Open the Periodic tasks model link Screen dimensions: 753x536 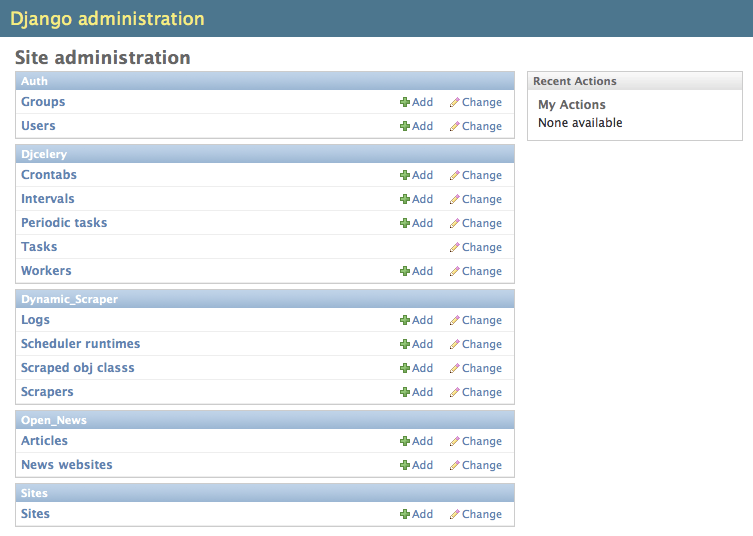pyautogui.click(x=64, y=223)
